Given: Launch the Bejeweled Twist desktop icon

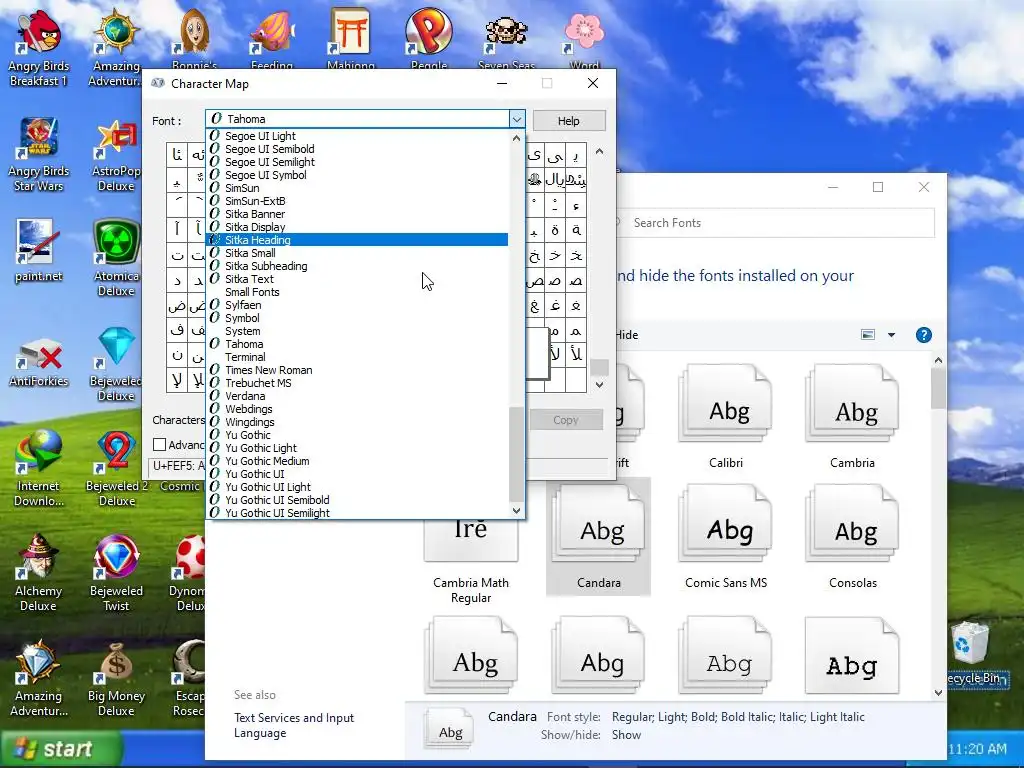Looking at the screenshot, I should [116, 573].
